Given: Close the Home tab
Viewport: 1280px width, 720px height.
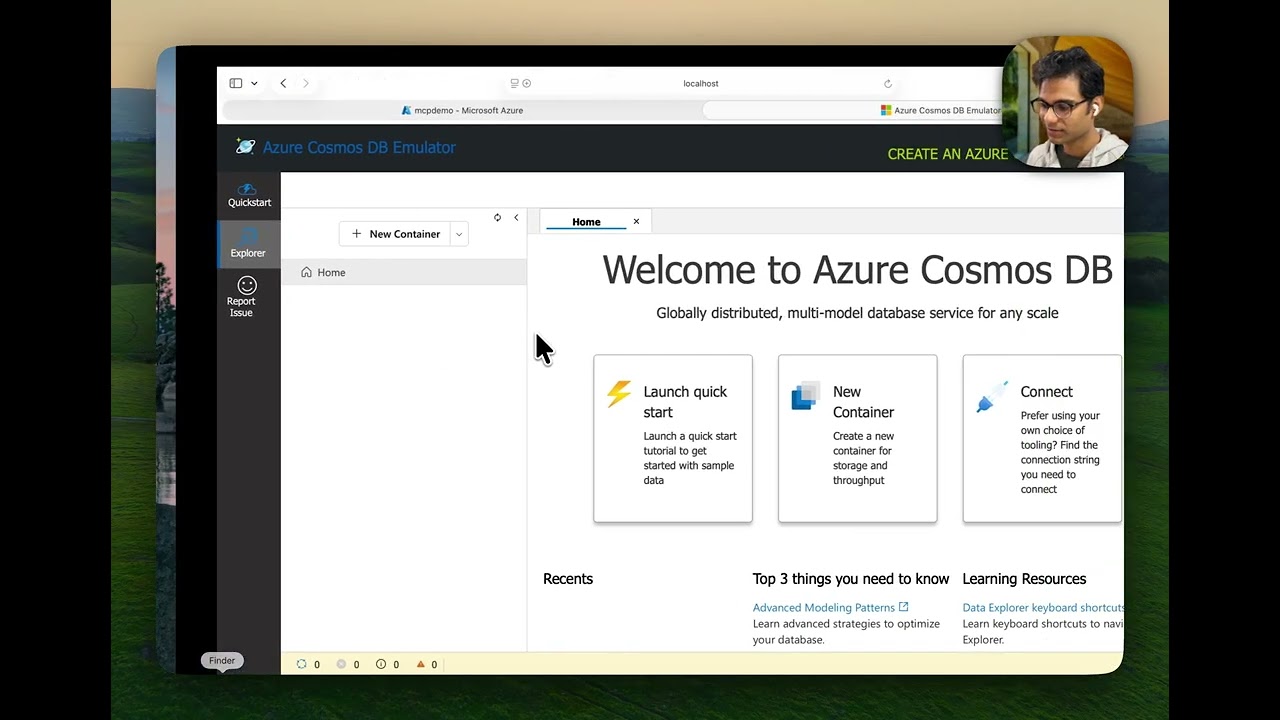Looking at the screenshot, I should click(x=636, y=222).
